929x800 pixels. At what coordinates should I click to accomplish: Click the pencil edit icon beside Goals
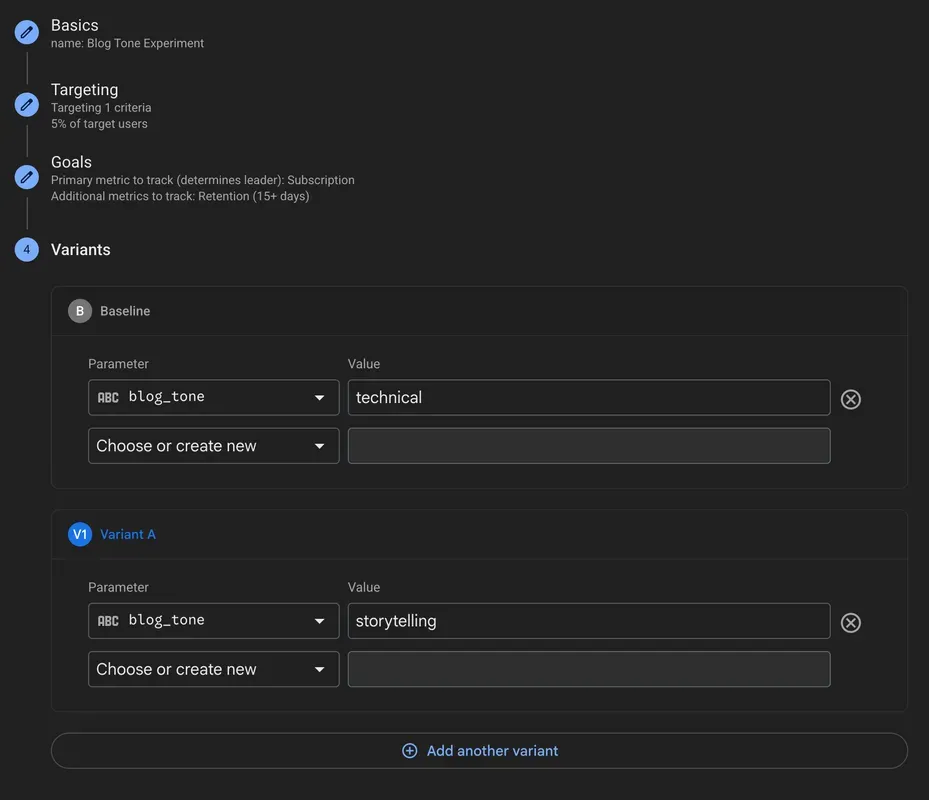coord(26,176)
